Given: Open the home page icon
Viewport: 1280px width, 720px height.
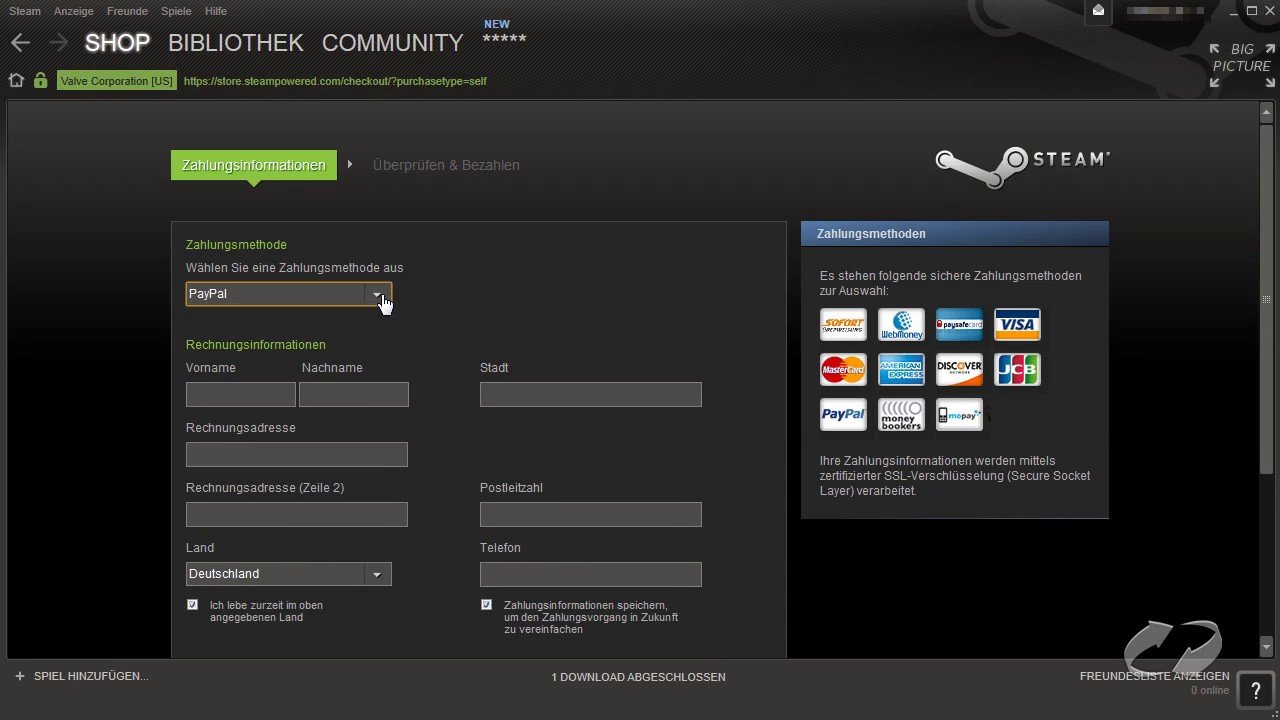Looking at the screenshot, I should 16,81.
